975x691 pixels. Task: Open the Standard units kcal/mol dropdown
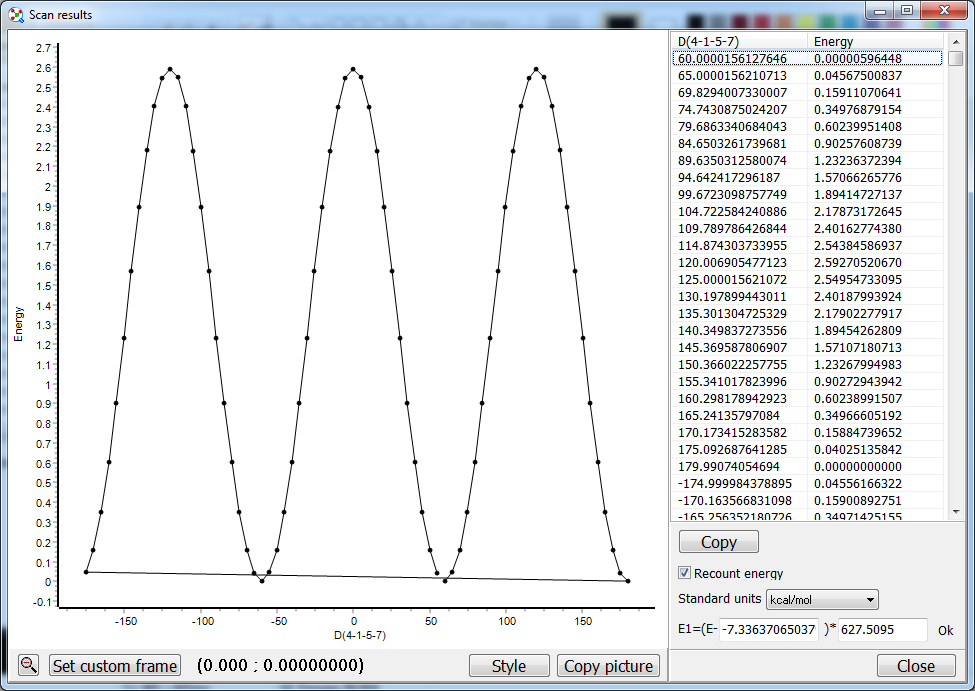click(821, 600)
